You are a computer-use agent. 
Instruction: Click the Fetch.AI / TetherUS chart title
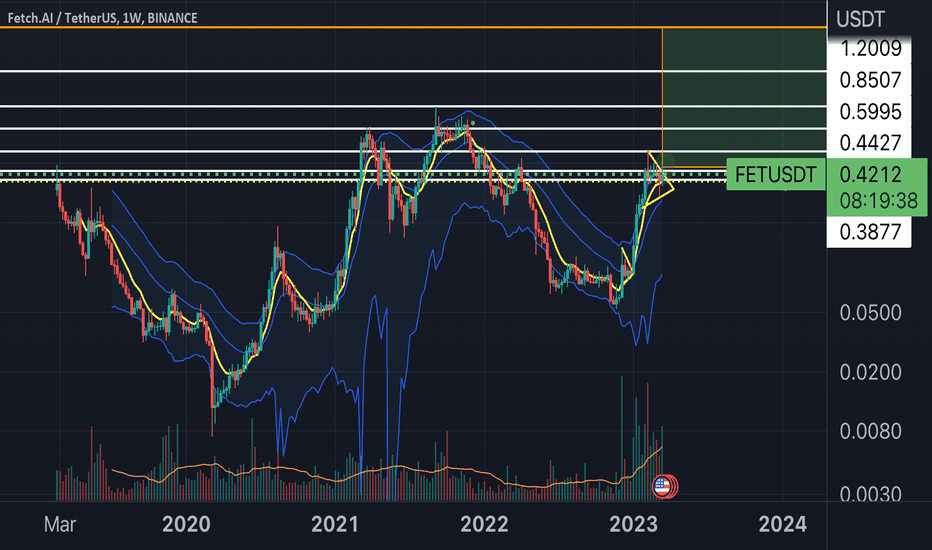[x=102, y=18]
